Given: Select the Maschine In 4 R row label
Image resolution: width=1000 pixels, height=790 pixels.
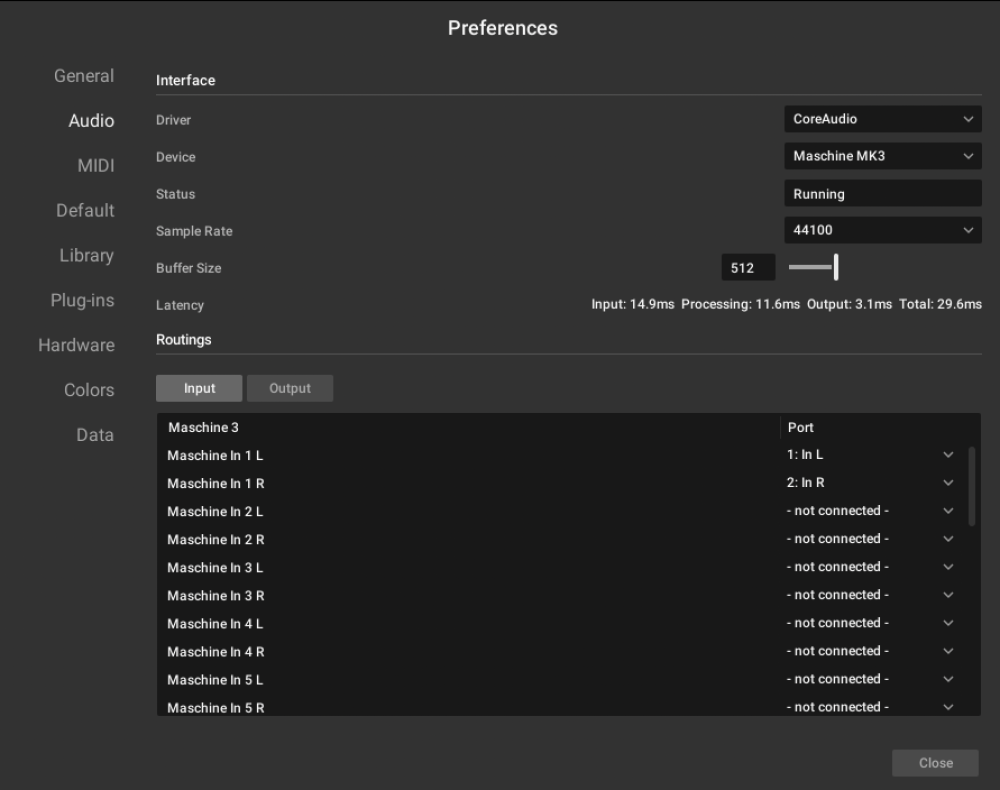Looking at the screenshot, I should (216, 652).
